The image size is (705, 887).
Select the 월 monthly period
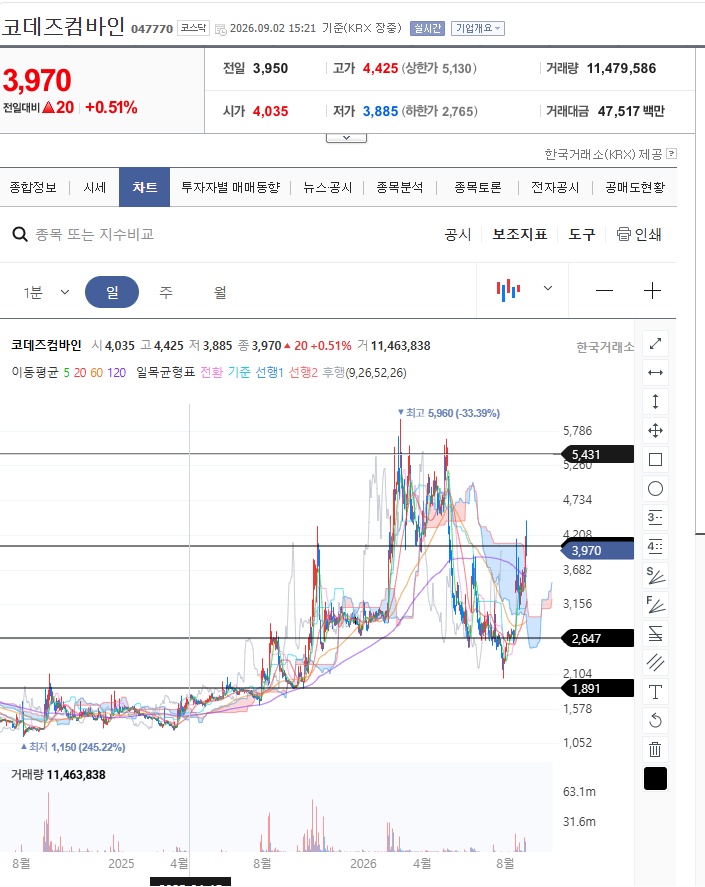(x=220, y=292)
